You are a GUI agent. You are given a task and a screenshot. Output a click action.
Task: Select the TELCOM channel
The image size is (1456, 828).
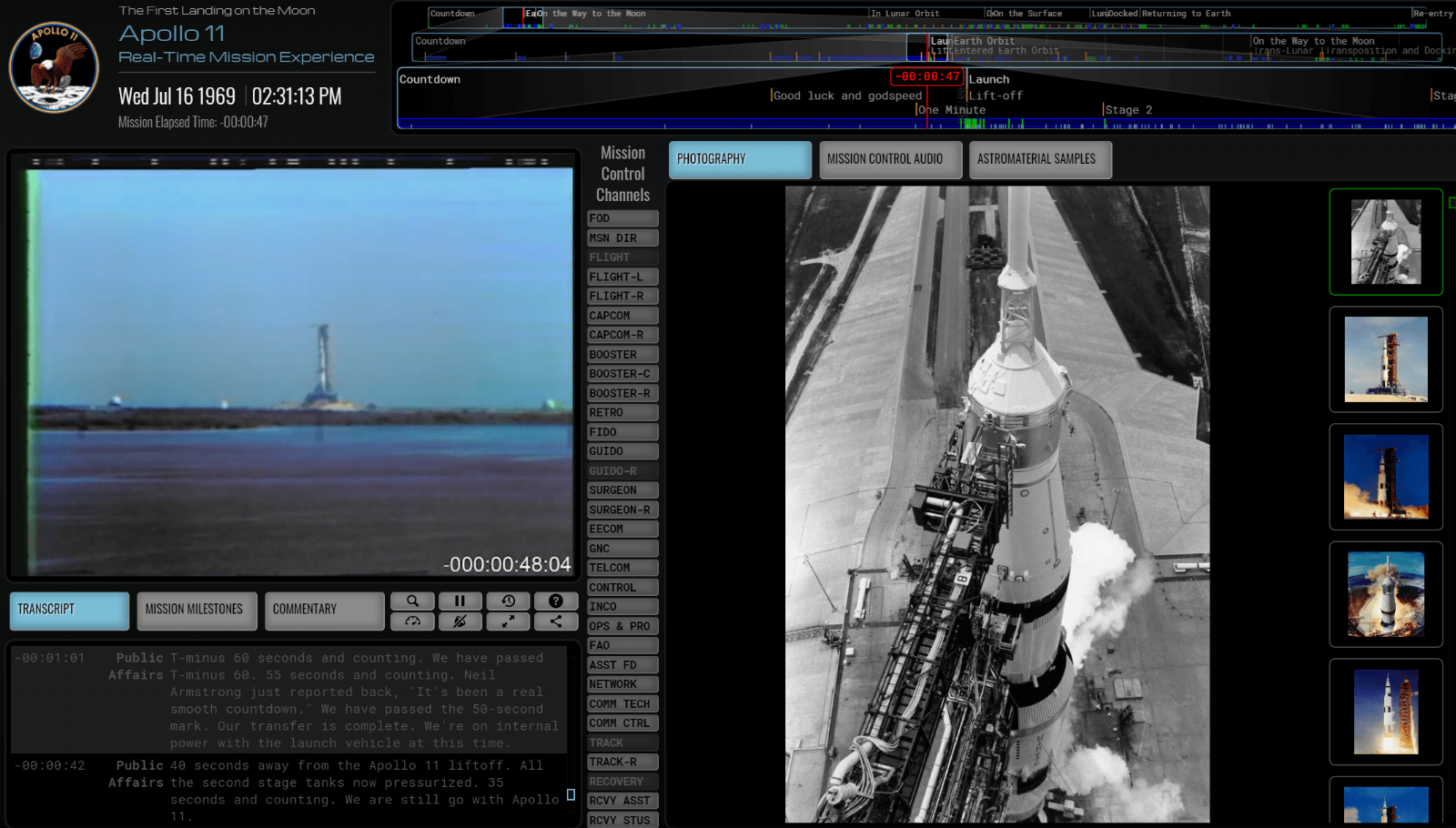(622, 568)
